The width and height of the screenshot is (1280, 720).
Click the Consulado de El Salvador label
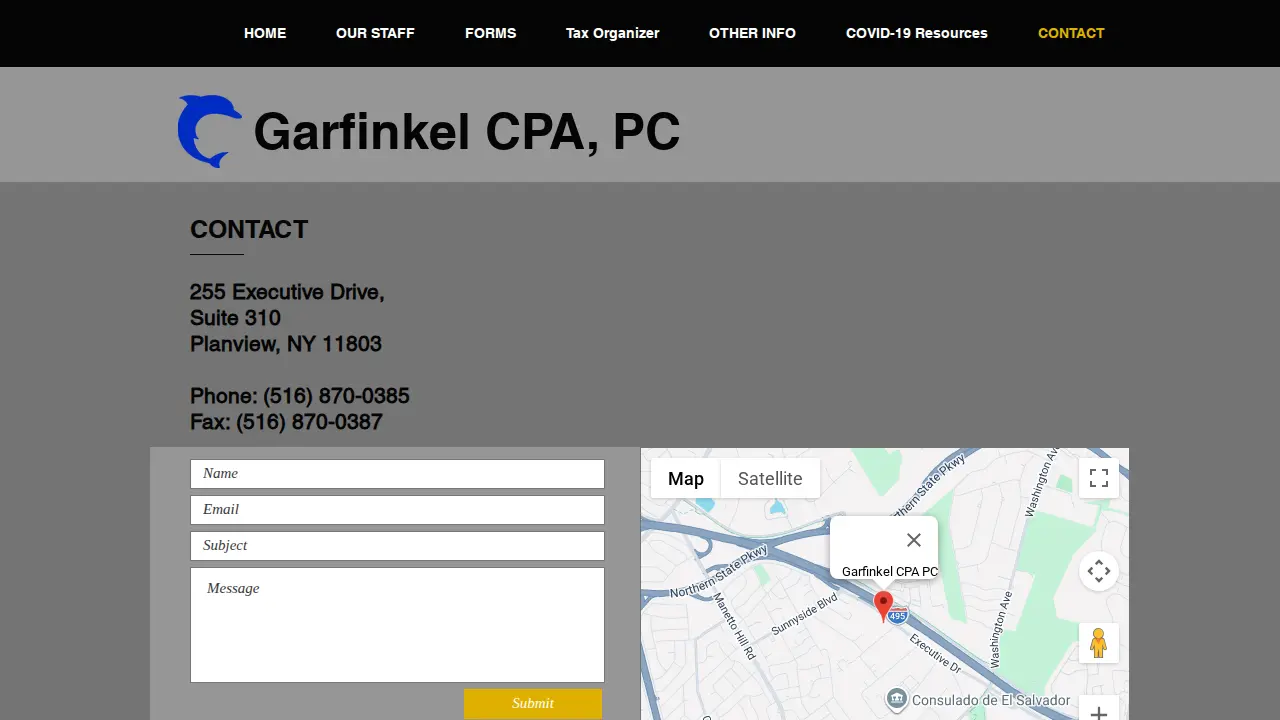point(991,700)
